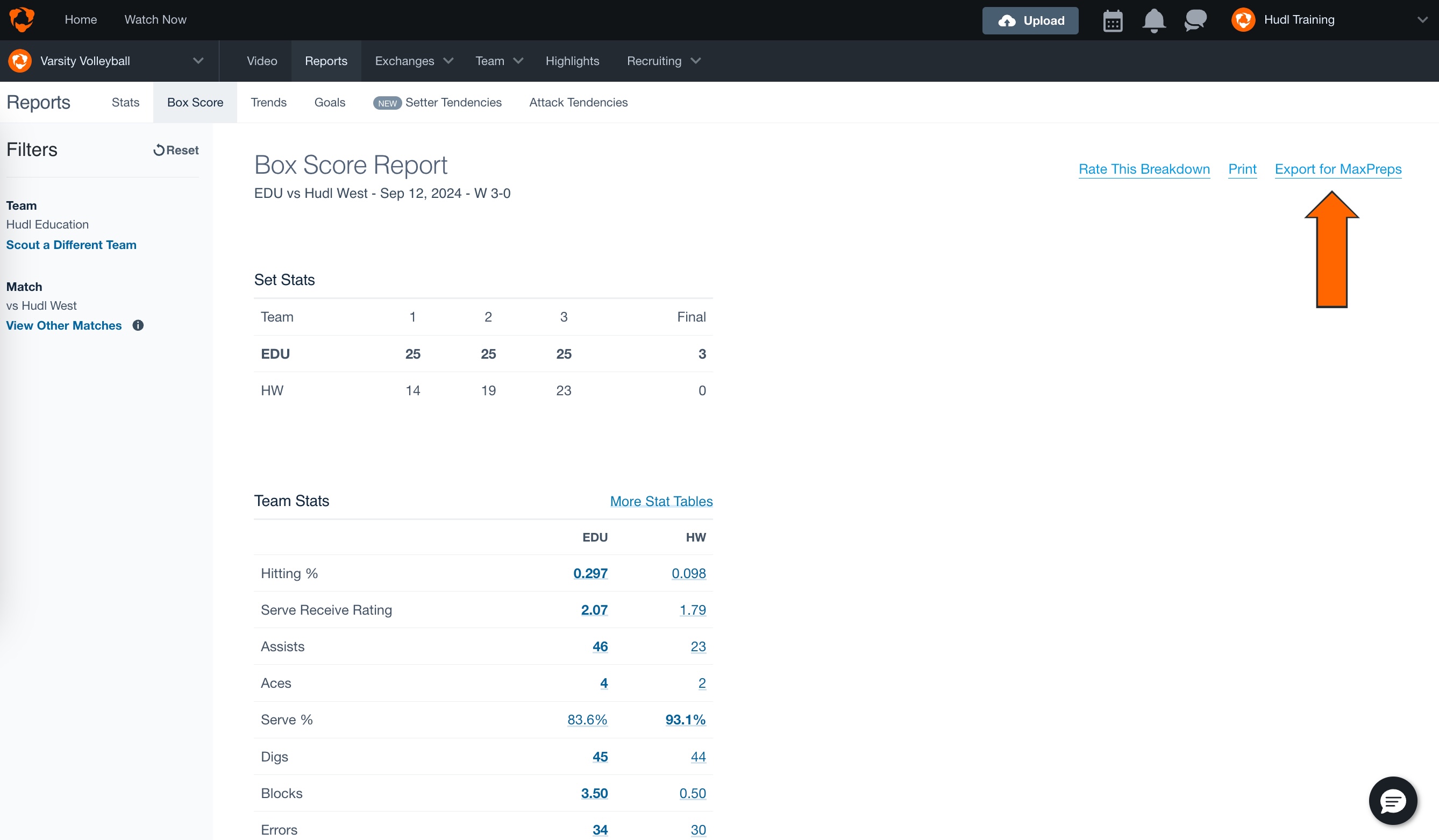Click the EDU Hitting % value 0.297

click(590, 573)
